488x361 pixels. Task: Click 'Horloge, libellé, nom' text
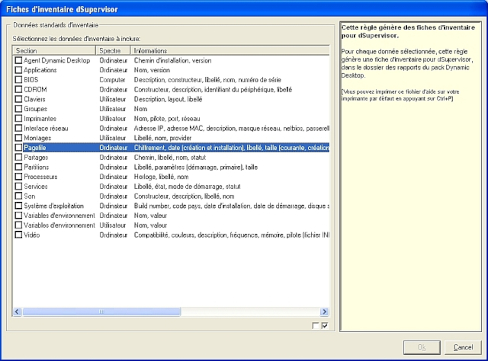(161, 176)
